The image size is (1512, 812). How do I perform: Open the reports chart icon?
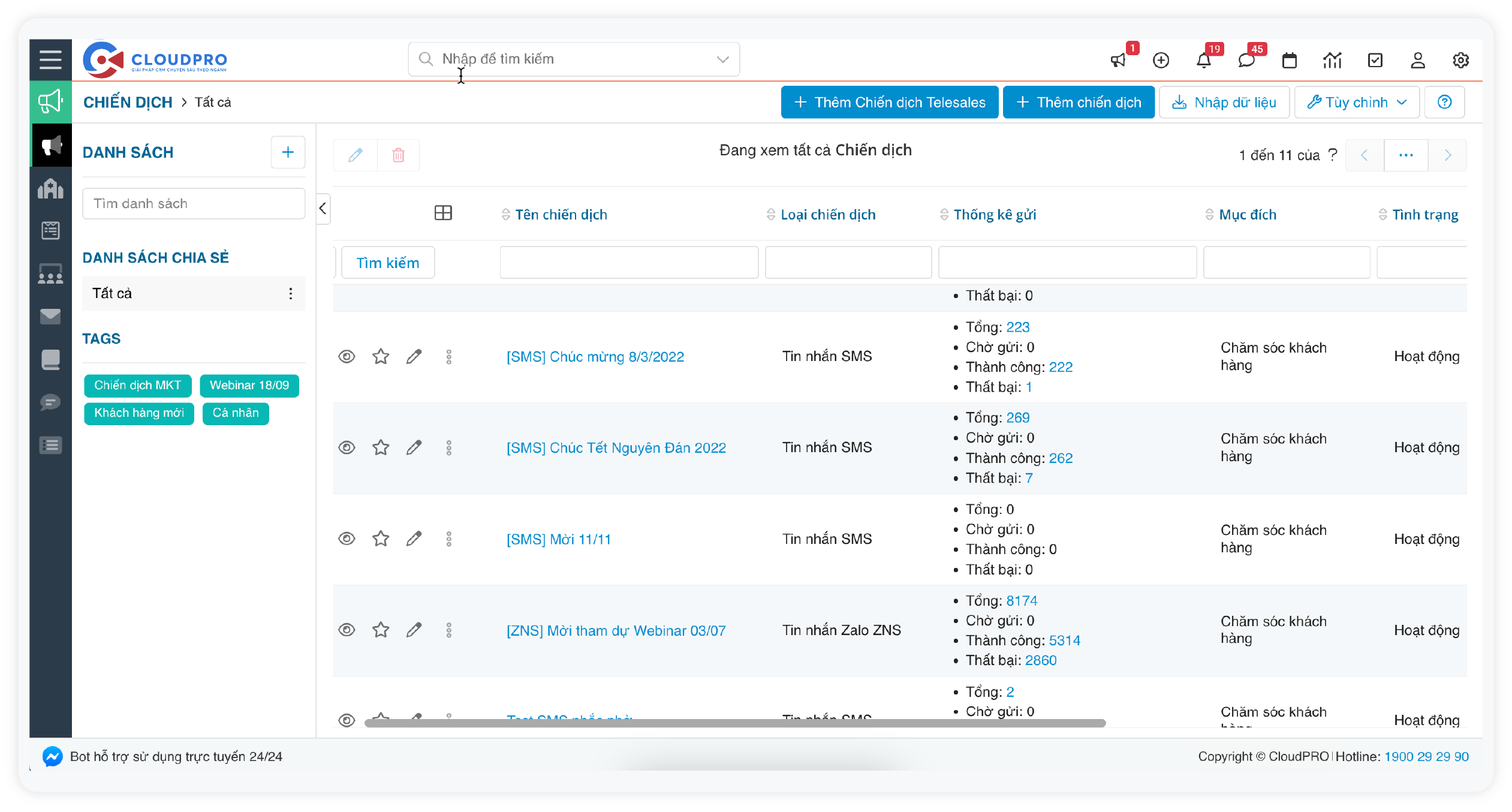coord(1332,60)
